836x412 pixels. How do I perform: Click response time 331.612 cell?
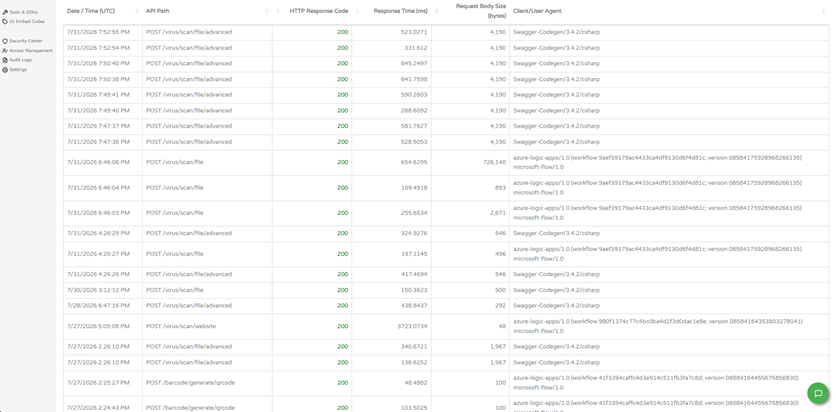[x=416, y=48]
